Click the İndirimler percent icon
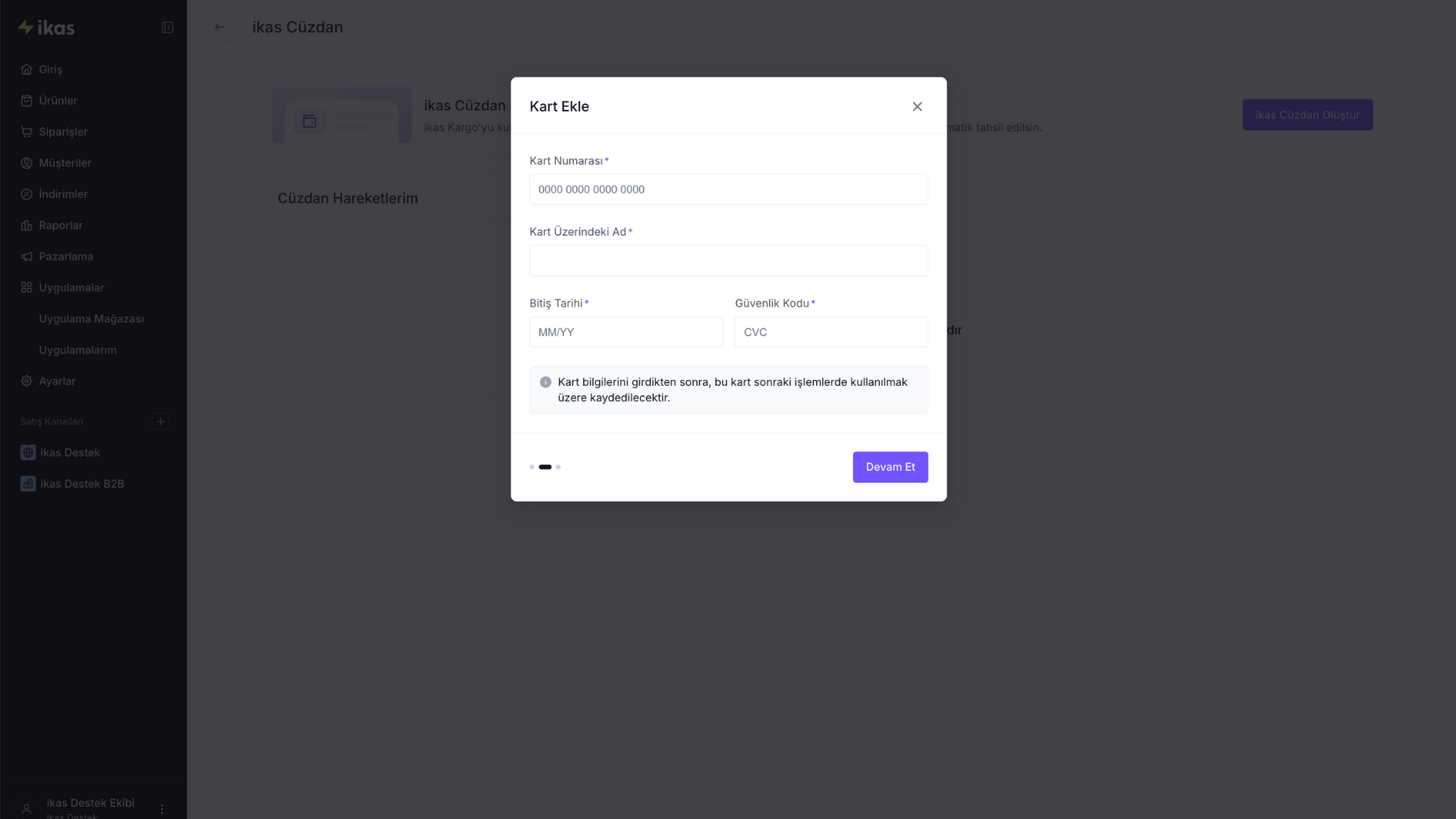 click(27, 194)
